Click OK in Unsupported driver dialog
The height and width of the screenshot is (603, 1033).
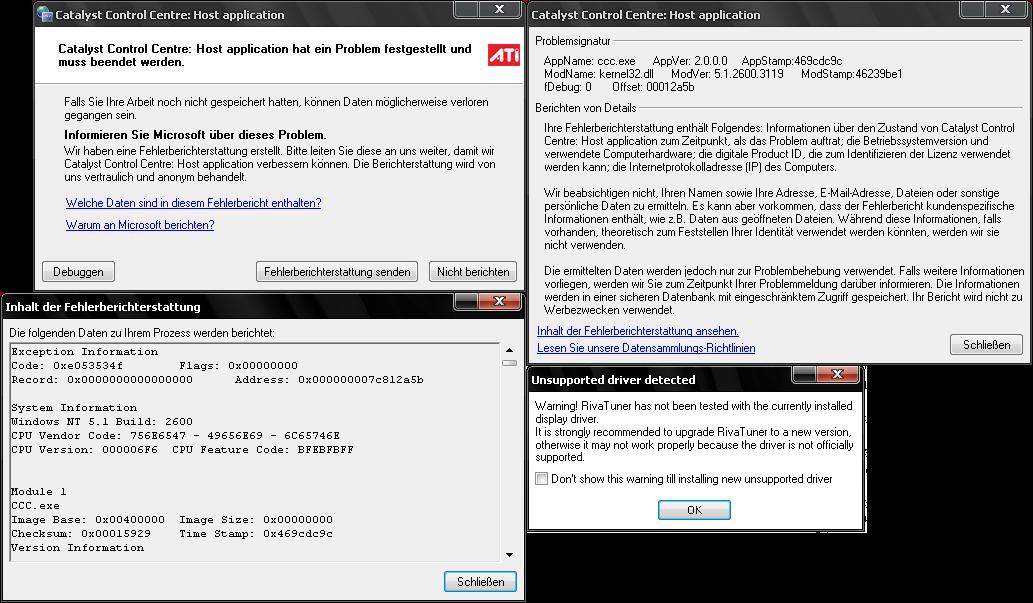(694, 510)
